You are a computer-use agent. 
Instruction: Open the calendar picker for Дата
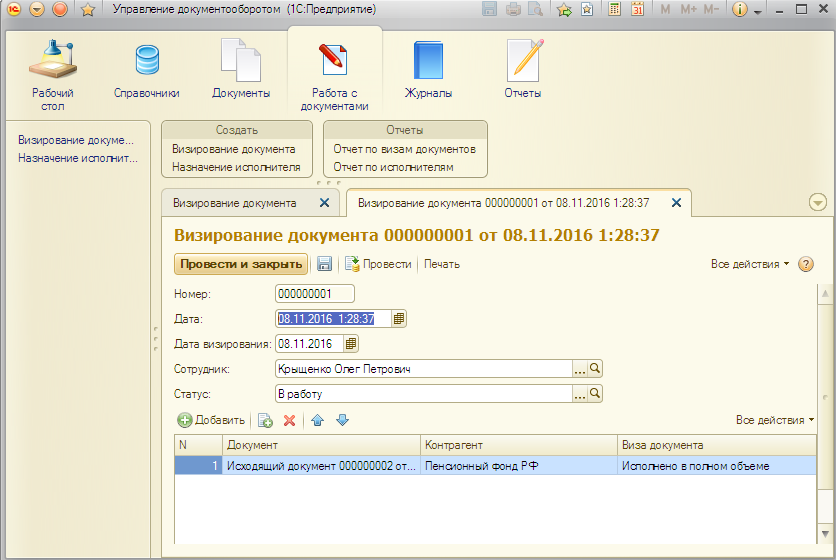pos(399,319)
